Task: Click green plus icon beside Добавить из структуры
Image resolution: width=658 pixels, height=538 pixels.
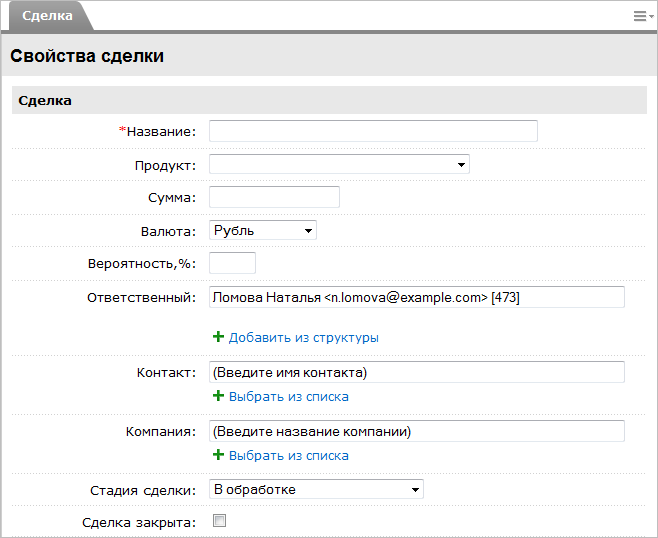Action: pos(218,337)
